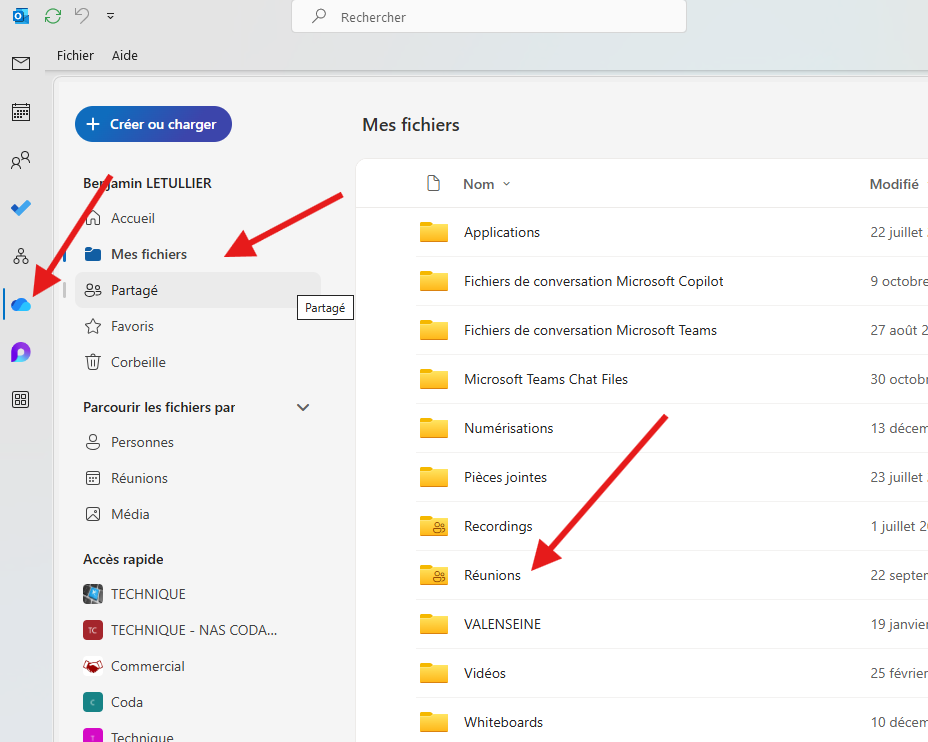Open the OneDrive cloud icon
The image size is (928, 742).
pyautogui.click(x=21, y=304)
